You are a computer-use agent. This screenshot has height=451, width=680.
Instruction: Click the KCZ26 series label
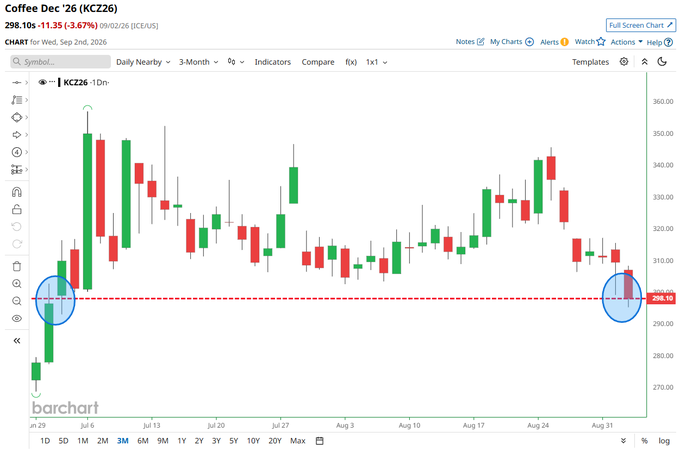click(75, 82)
